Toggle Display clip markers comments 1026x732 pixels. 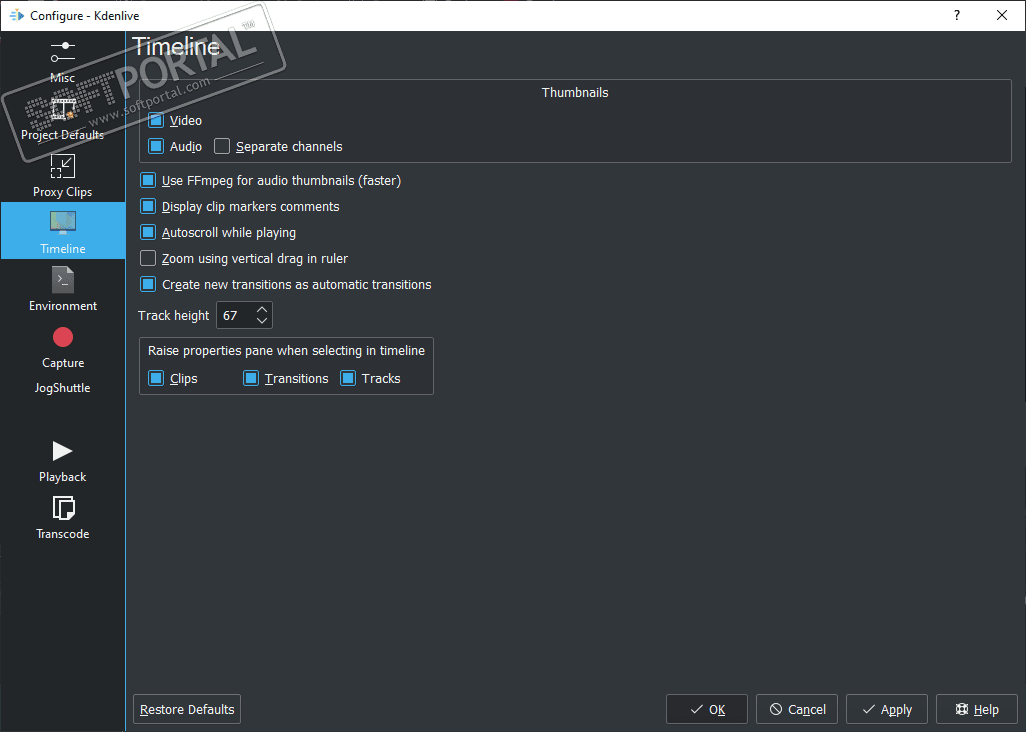point(148,206)
